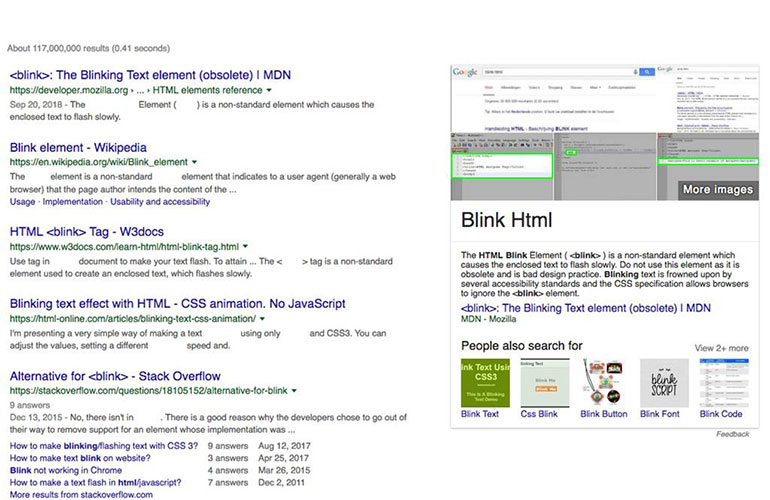Select the Blink Code thumbnail
The image size is (770, 500).
pos(724,383)
